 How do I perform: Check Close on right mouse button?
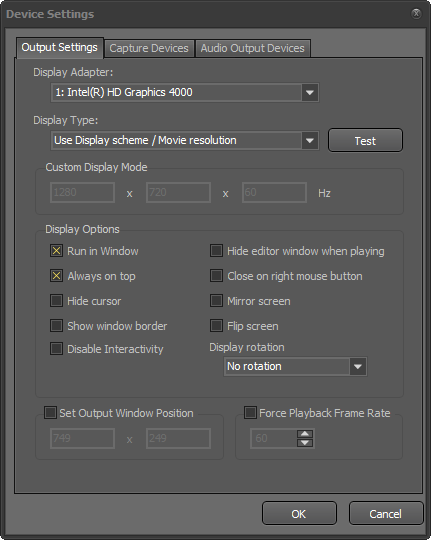(216, 276)
